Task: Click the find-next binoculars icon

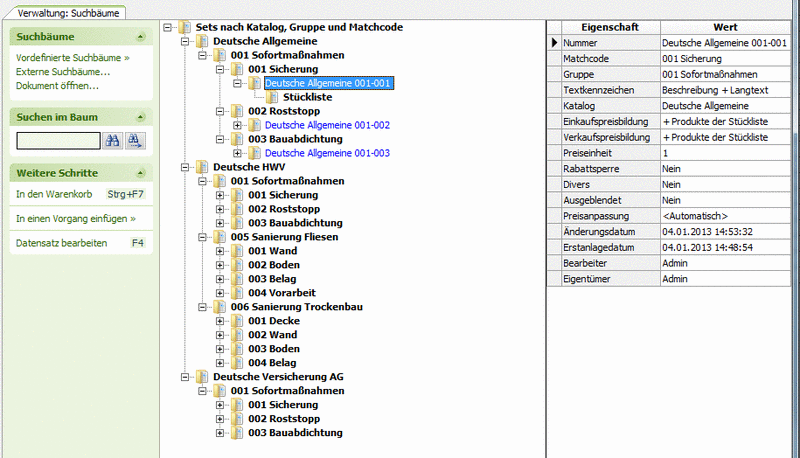Action: click(x=135, y=141)
